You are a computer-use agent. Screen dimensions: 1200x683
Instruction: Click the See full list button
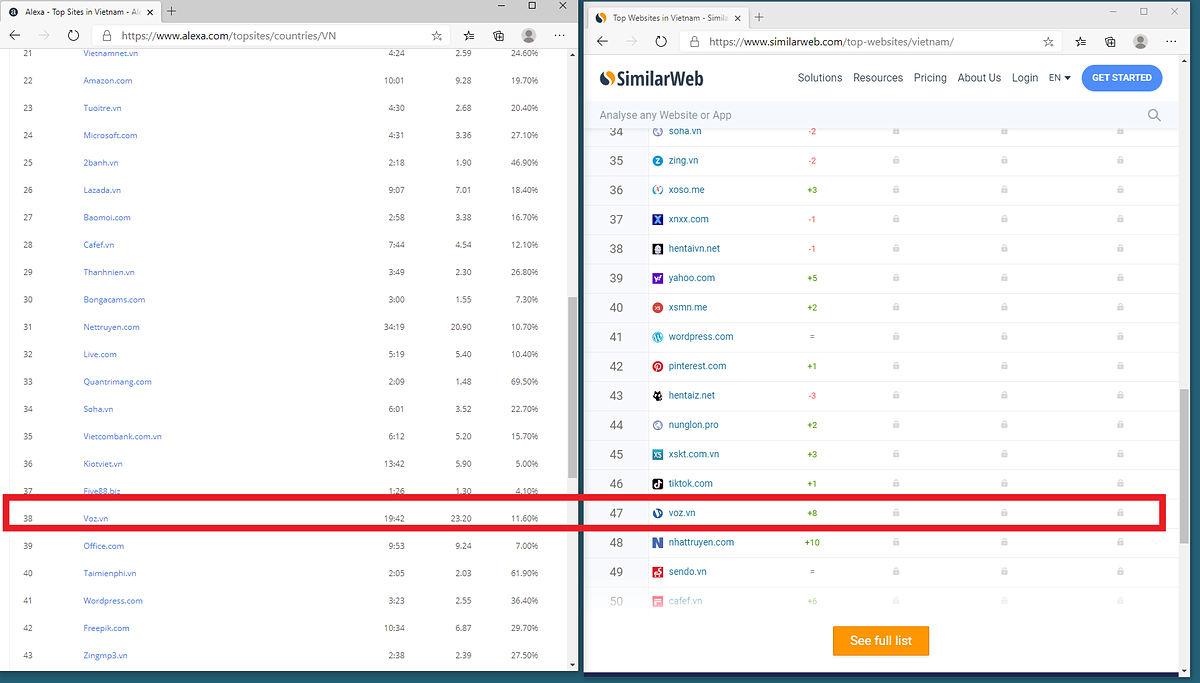(x=881, y=641)
